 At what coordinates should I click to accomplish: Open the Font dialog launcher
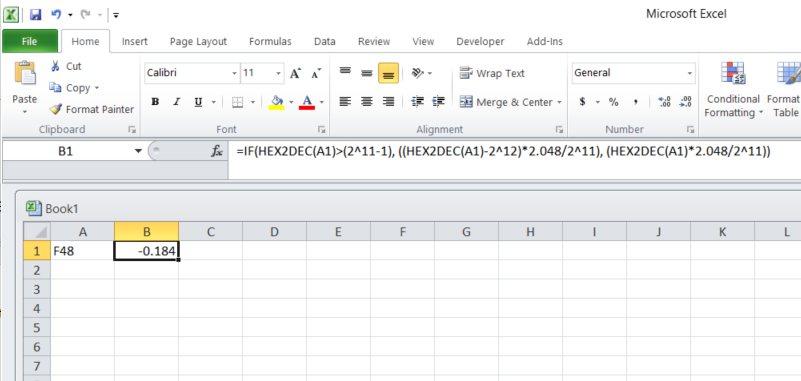(321, 130)
